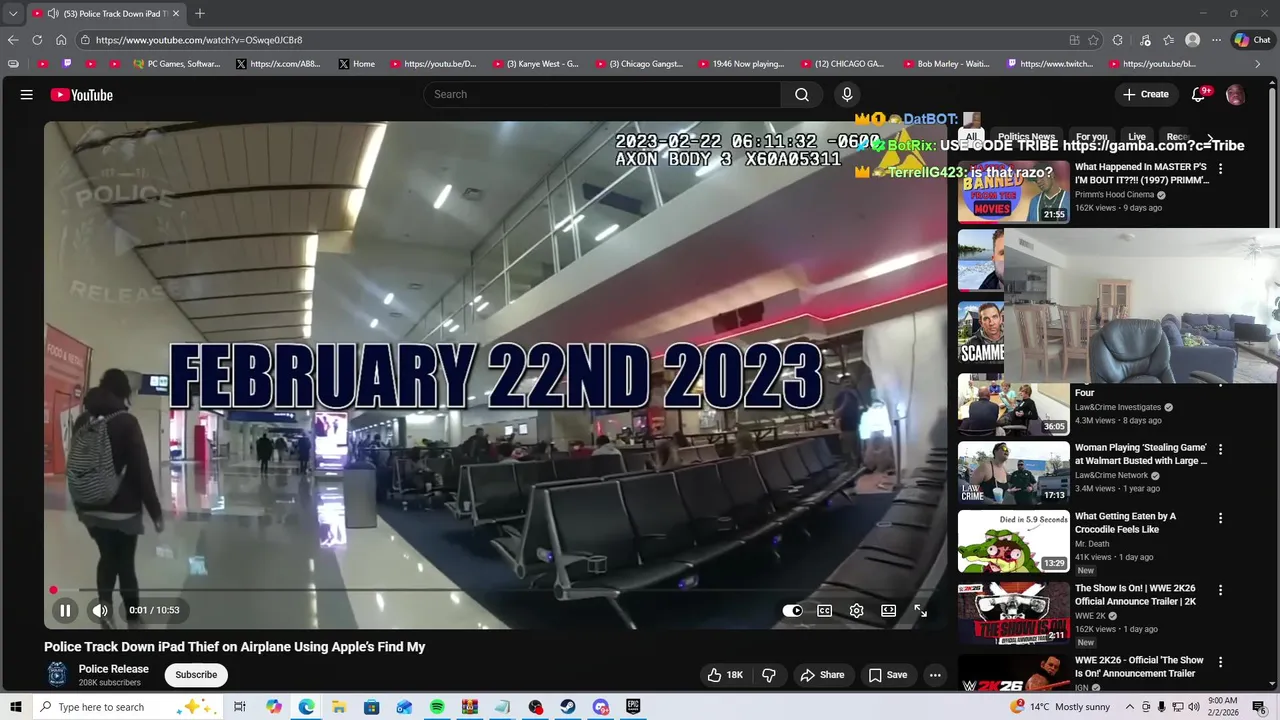The image size is (1280, 720).
Task: Open browser profile icon in the toolbar
Action: (1192, 40)
